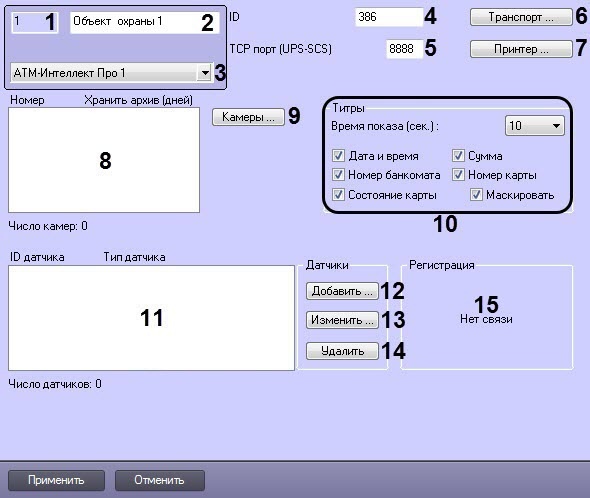The image size is (590, 498).
Task: Focus the TCP порт field with 8888
Action: 404,49
